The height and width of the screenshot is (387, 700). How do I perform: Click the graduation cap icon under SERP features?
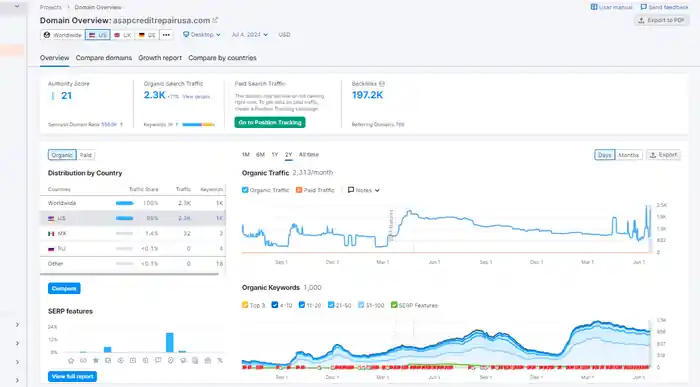click(183, 360)
